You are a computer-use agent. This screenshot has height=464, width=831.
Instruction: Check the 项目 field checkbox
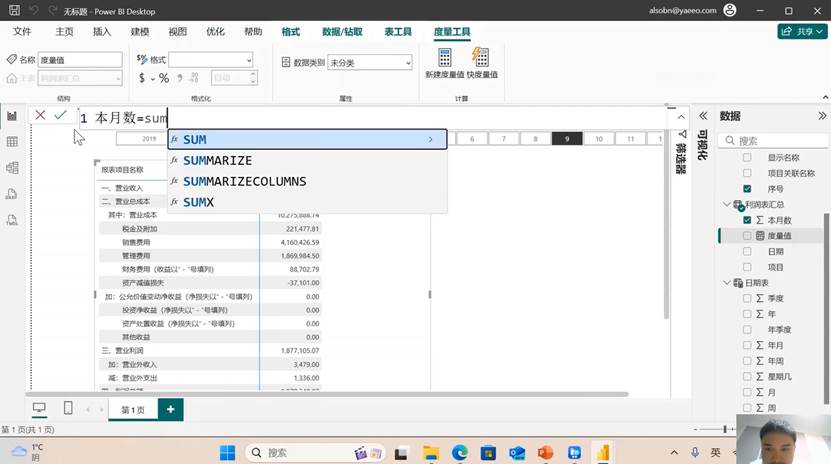747,267
